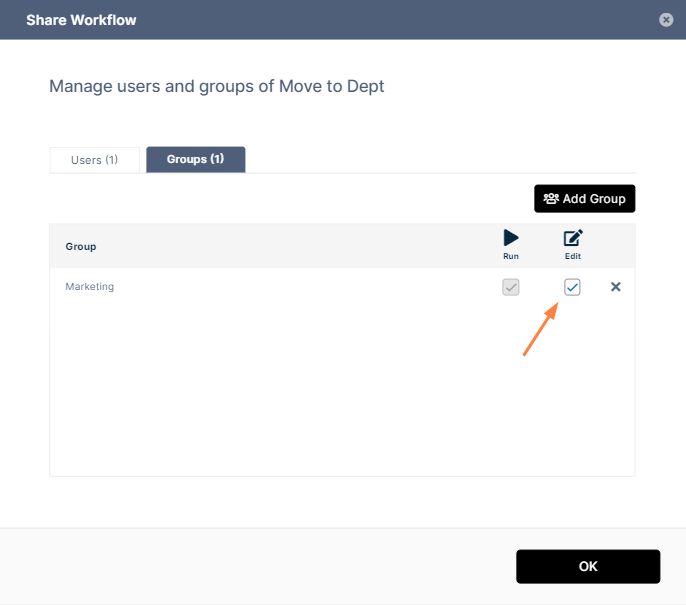Click the Run column label text
Image resolution: width=686 pixels, height=605 pixels.
pyautogui.click(x=511, y=257)
